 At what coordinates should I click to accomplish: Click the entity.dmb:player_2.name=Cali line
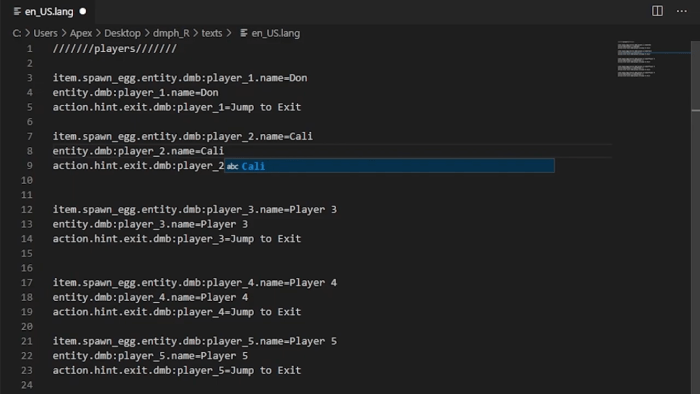tap(138, 151)
